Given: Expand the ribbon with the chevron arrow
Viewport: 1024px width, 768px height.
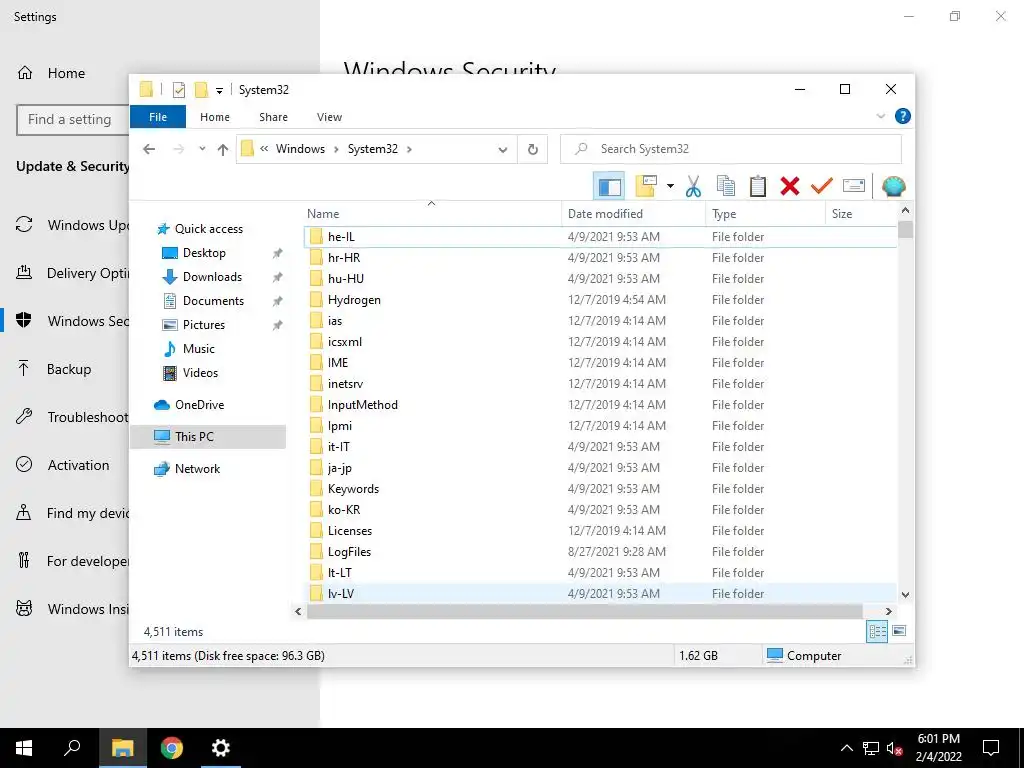Looking at the screenshot, I should coord(880,116).
